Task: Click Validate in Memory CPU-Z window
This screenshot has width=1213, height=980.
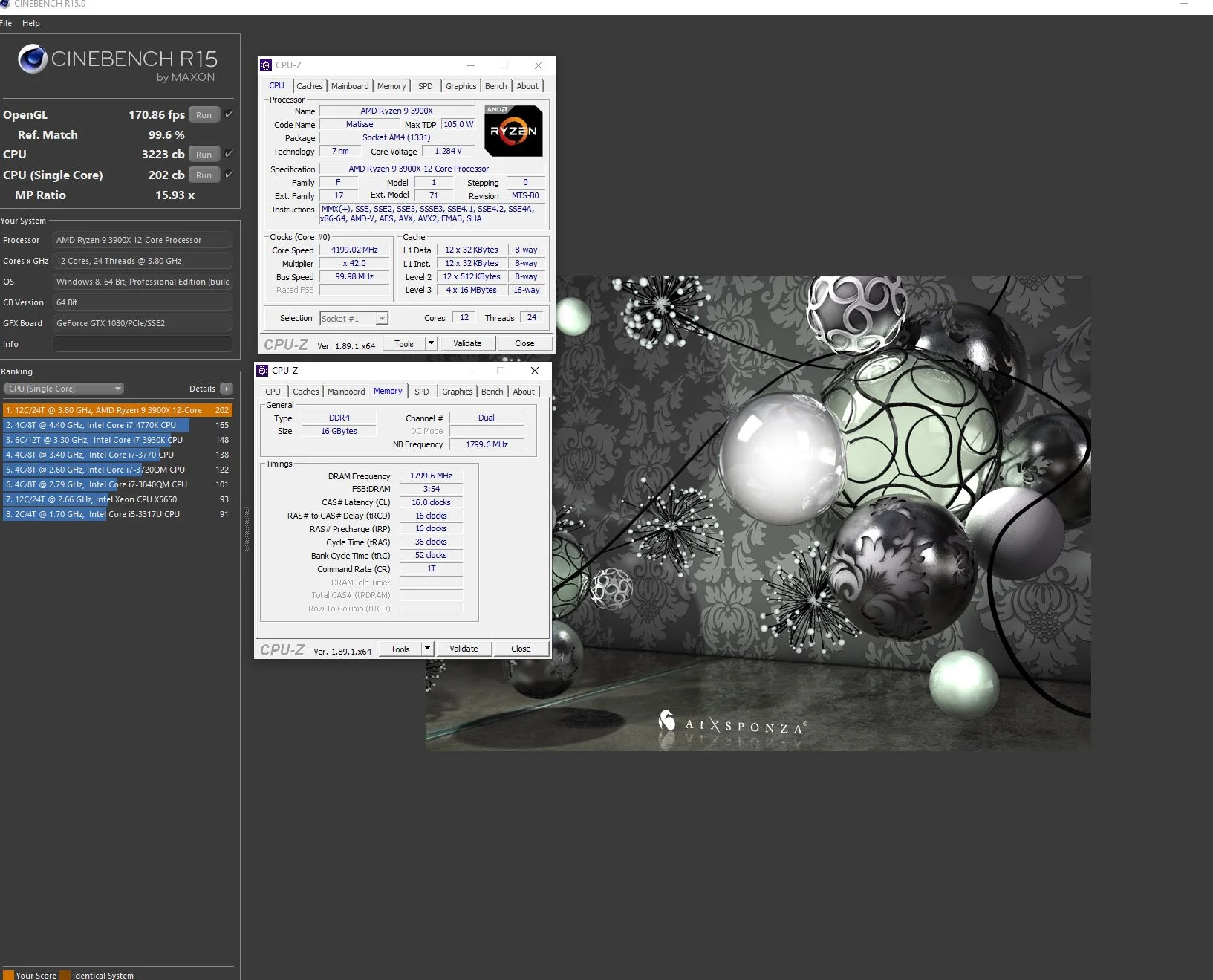Action: click(464, 649)
